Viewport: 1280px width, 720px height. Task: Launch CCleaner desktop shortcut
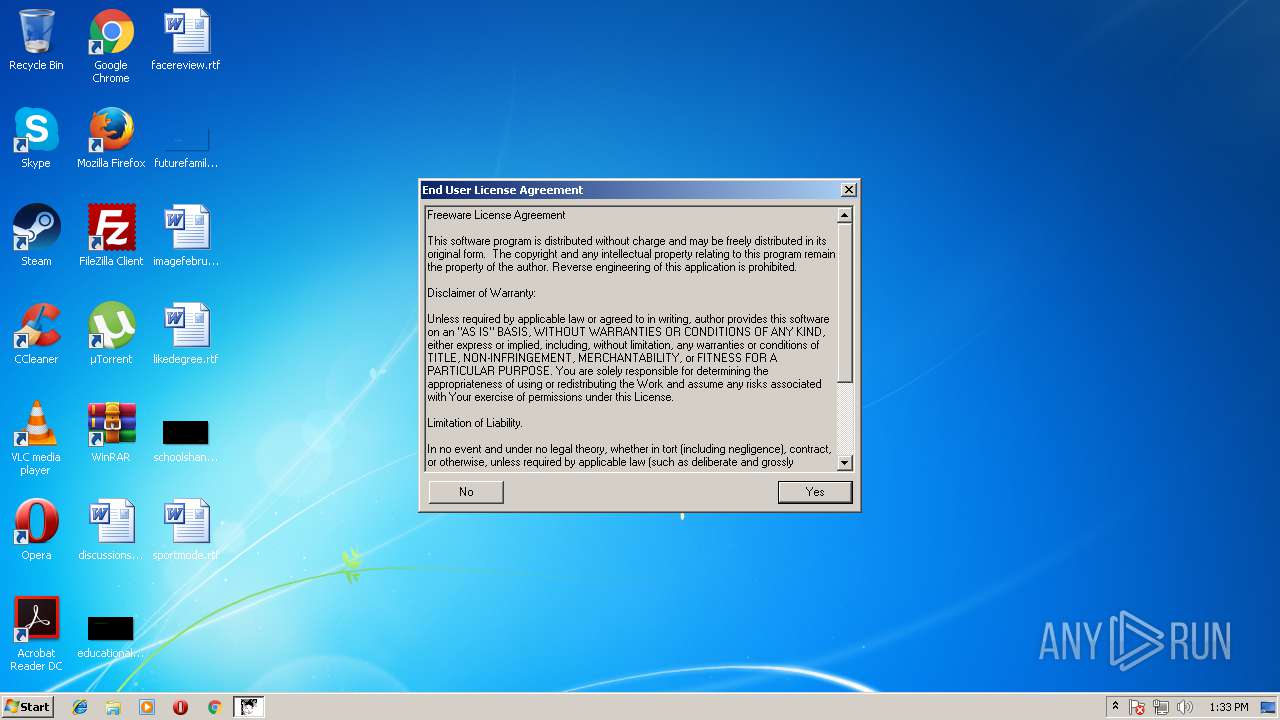tap(36, 334)
